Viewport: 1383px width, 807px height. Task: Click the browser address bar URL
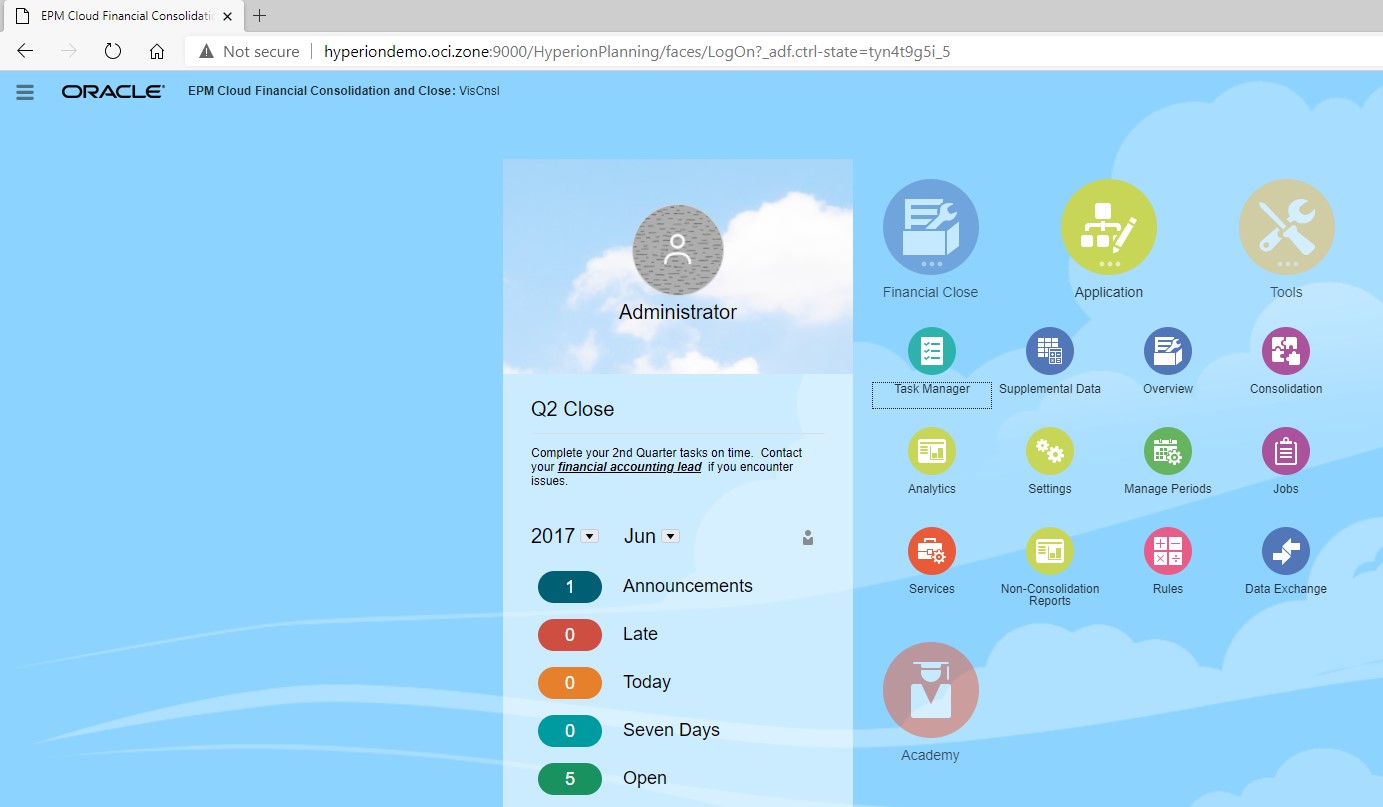[637, 51]
